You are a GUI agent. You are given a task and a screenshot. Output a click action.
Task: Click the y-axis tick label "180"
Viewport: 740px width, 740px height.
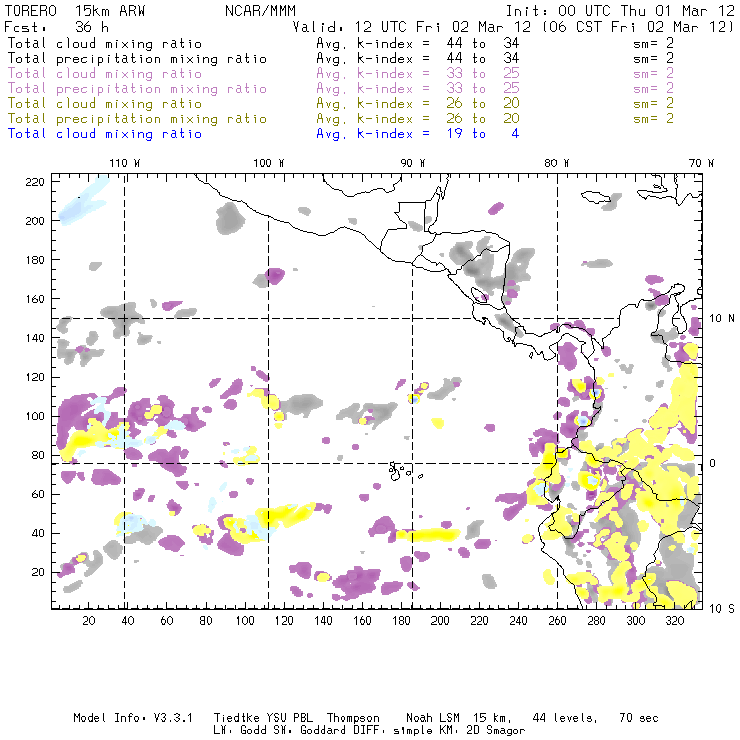point(35,260)
